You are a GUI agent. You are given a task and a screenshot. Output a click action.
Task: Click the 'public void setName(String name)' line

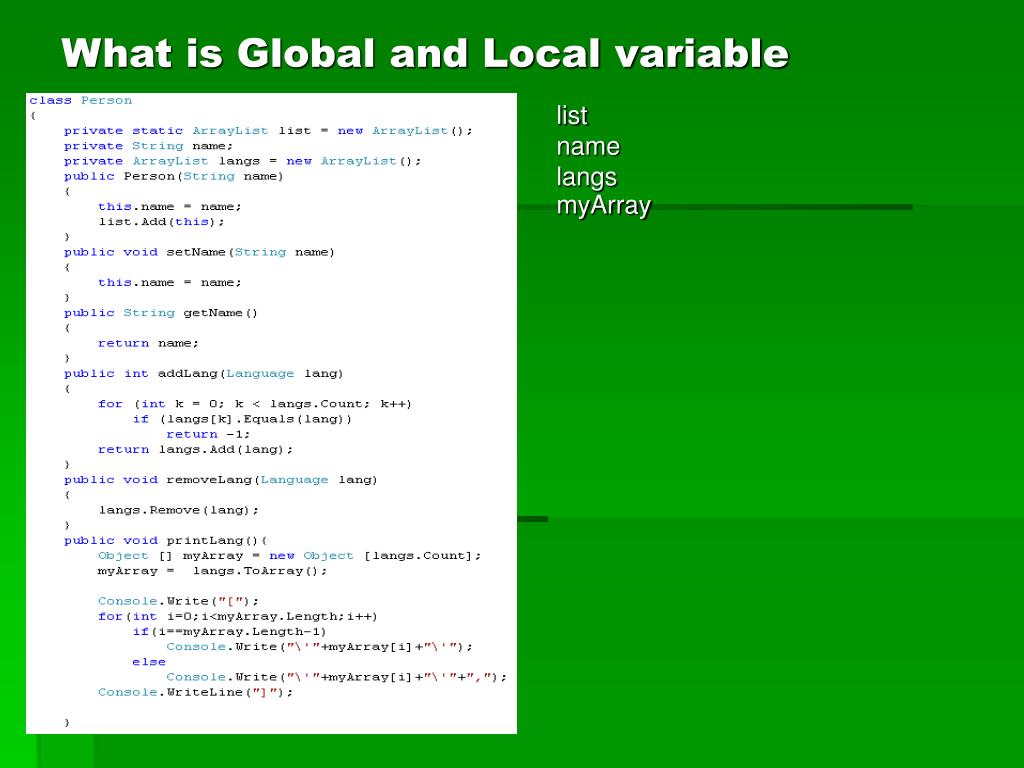tap(199, 252)
